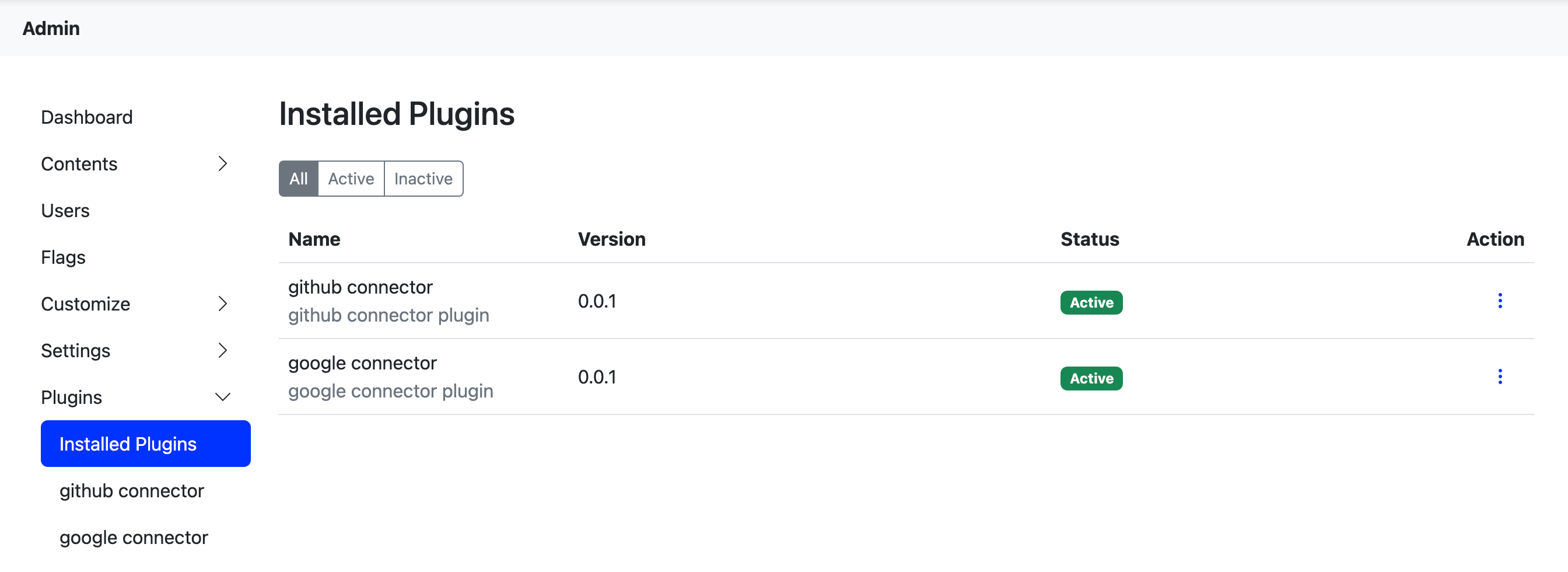Open actions menu for google connector row
1568x572 pixels.
point(1500,376)
